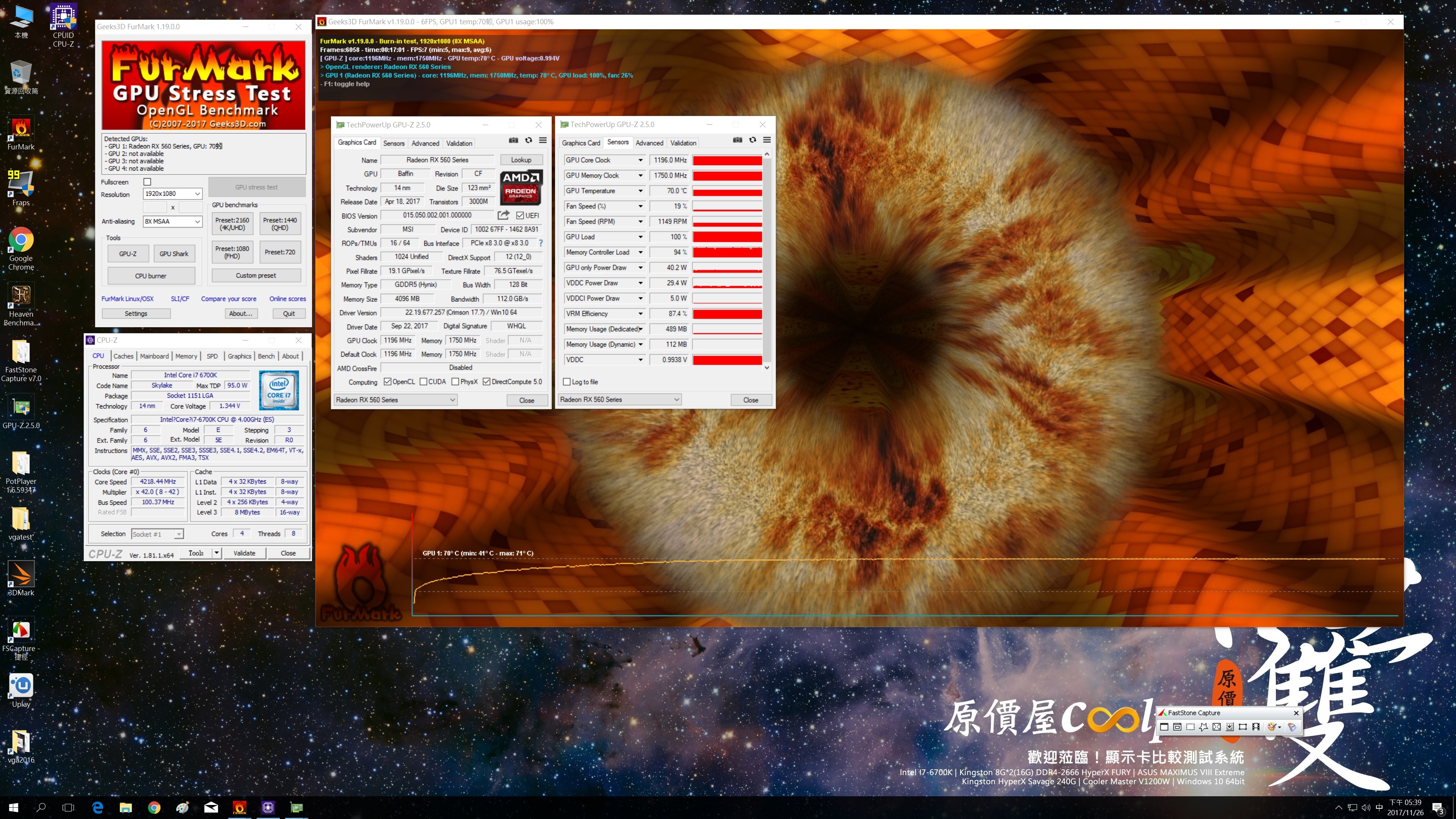
Task: Open hamburger menu in GPU-Z Graphics Card window
Action: [x=543, y=140]
